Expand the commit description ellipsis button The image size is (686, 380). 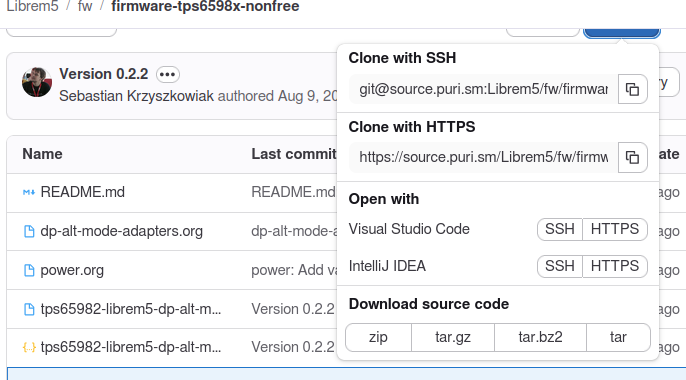coord(168,74)
